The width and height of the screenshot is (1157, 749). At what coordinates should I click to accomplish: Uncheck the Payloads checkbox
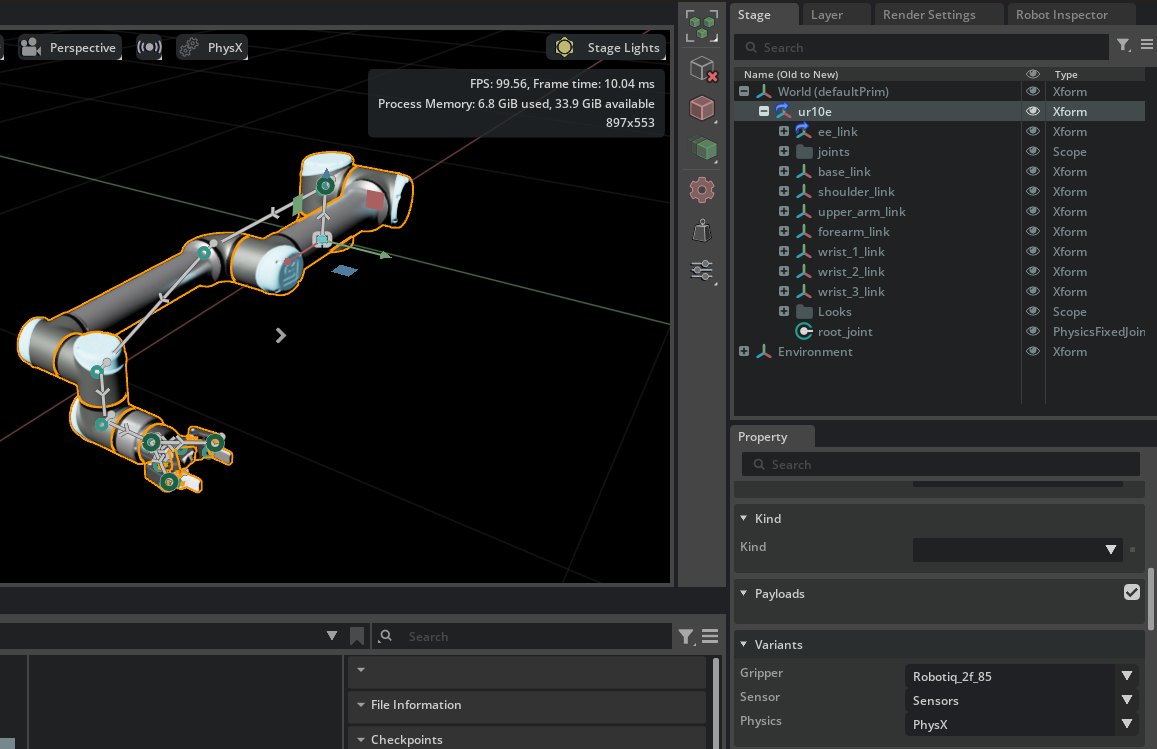(1132, 591)
